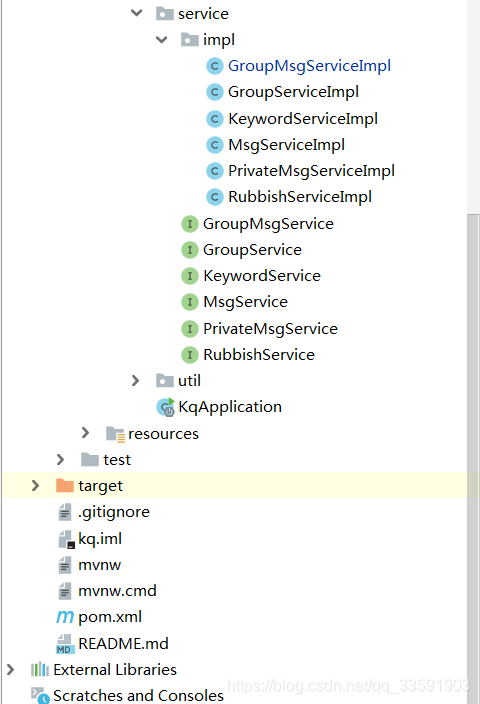Select the PrivateMsgService interface name
Viewport: 480px width, 704px height.
coord(270,329)
